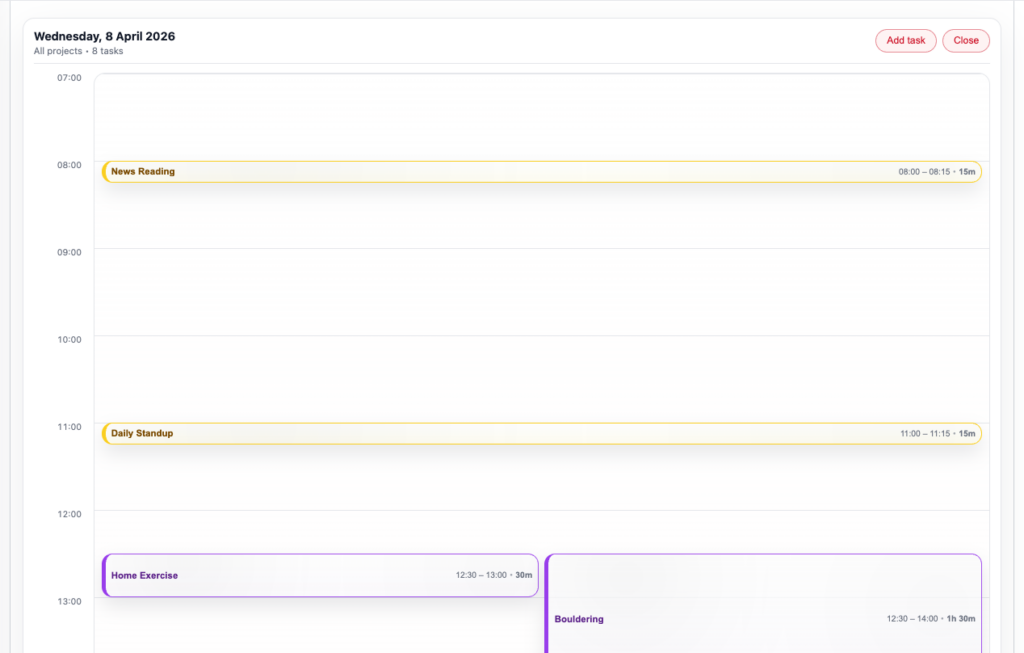Click News Reading's 08:00 – 08:15 time text
The width and height of the screenshot is (1024, 653).
click(924, 172)
